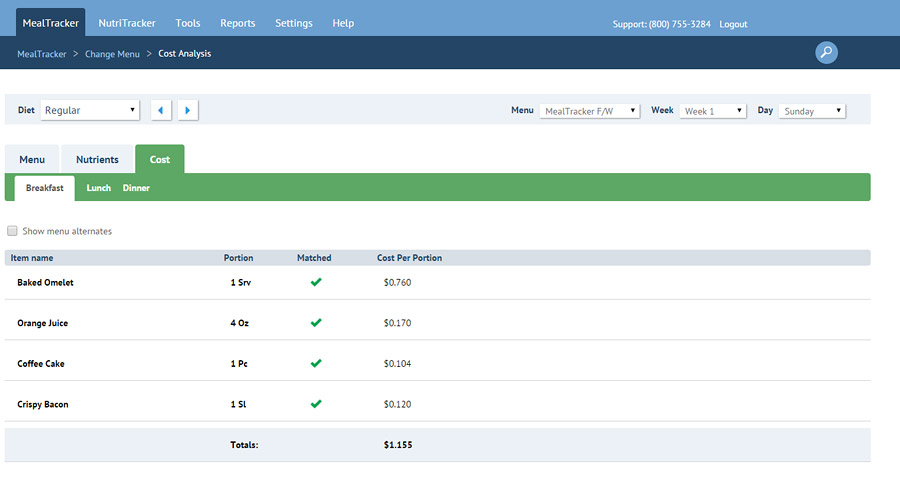Click the 1 Srv portion value
This screenshot has width=900, height=494.
(240, 282)
